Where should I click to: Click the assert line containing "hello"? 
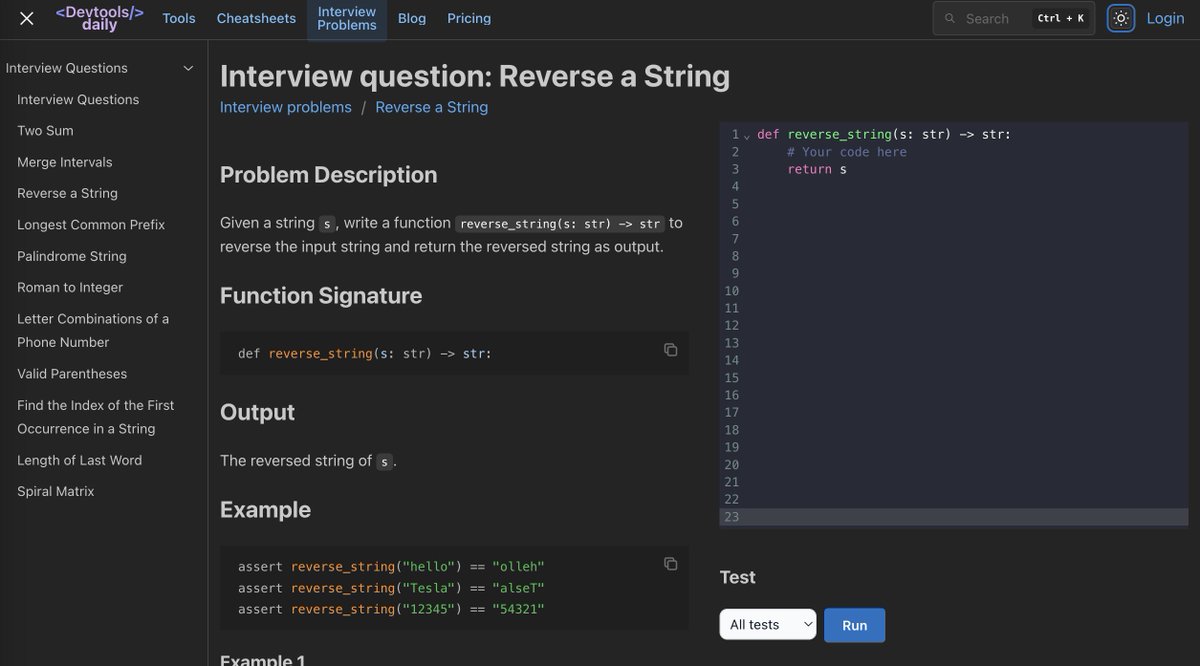click(391, 567)
